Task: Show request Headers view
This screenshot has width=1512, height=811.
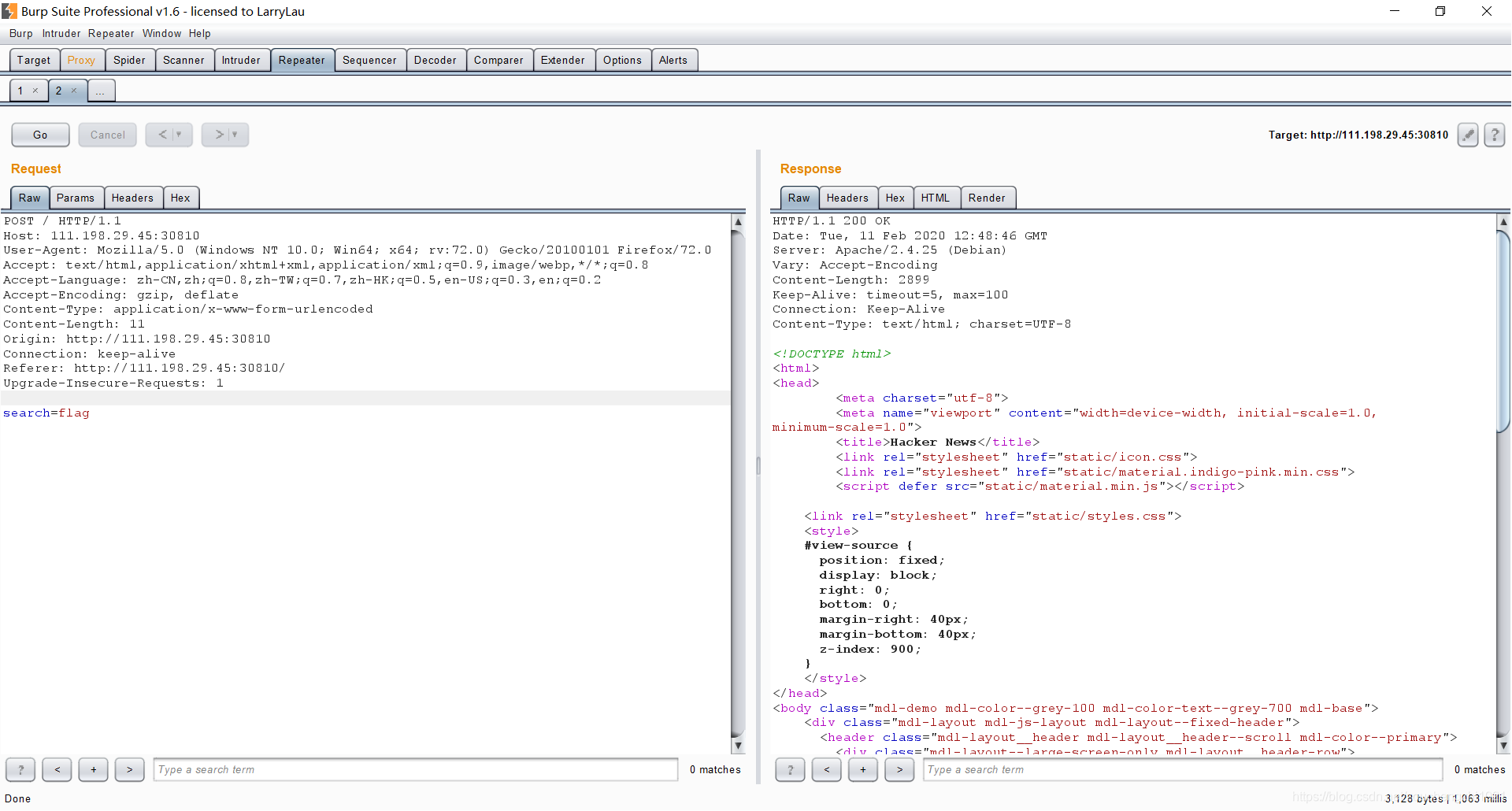Action: pyautogui.click(x=132, y=198)
